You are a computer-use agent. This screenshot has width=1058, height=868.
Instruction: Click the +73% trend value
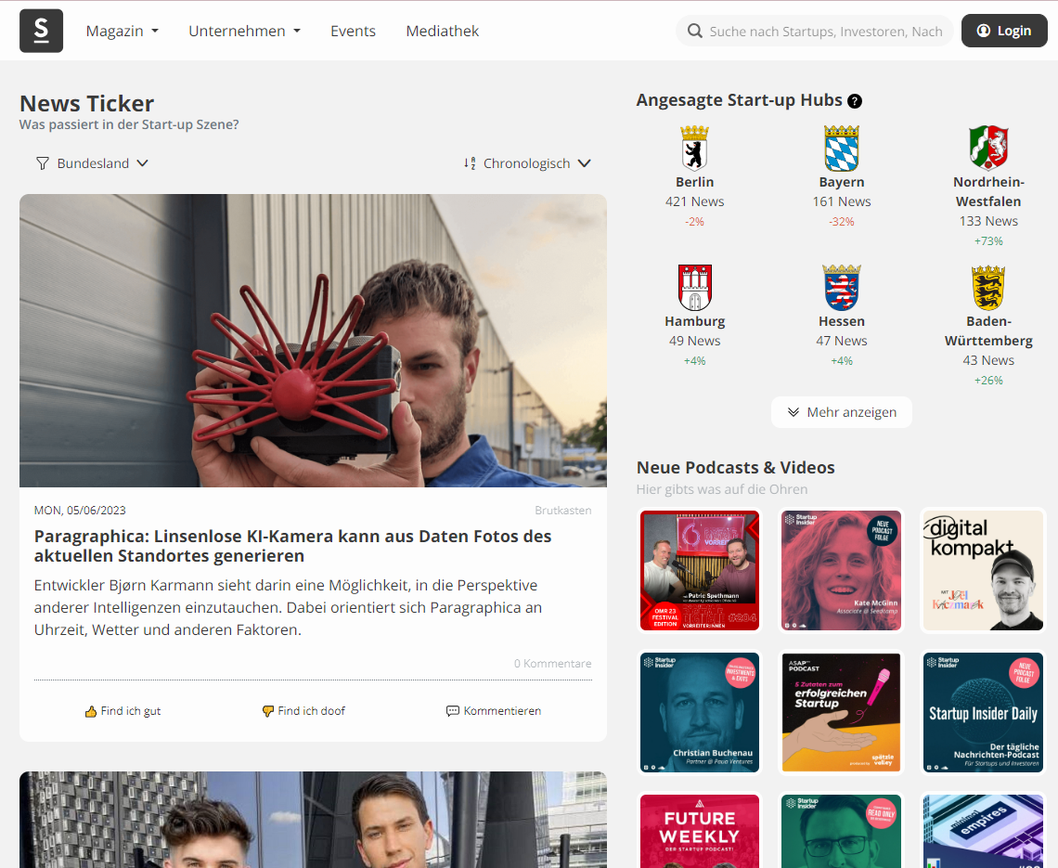[x=989, y=241]
